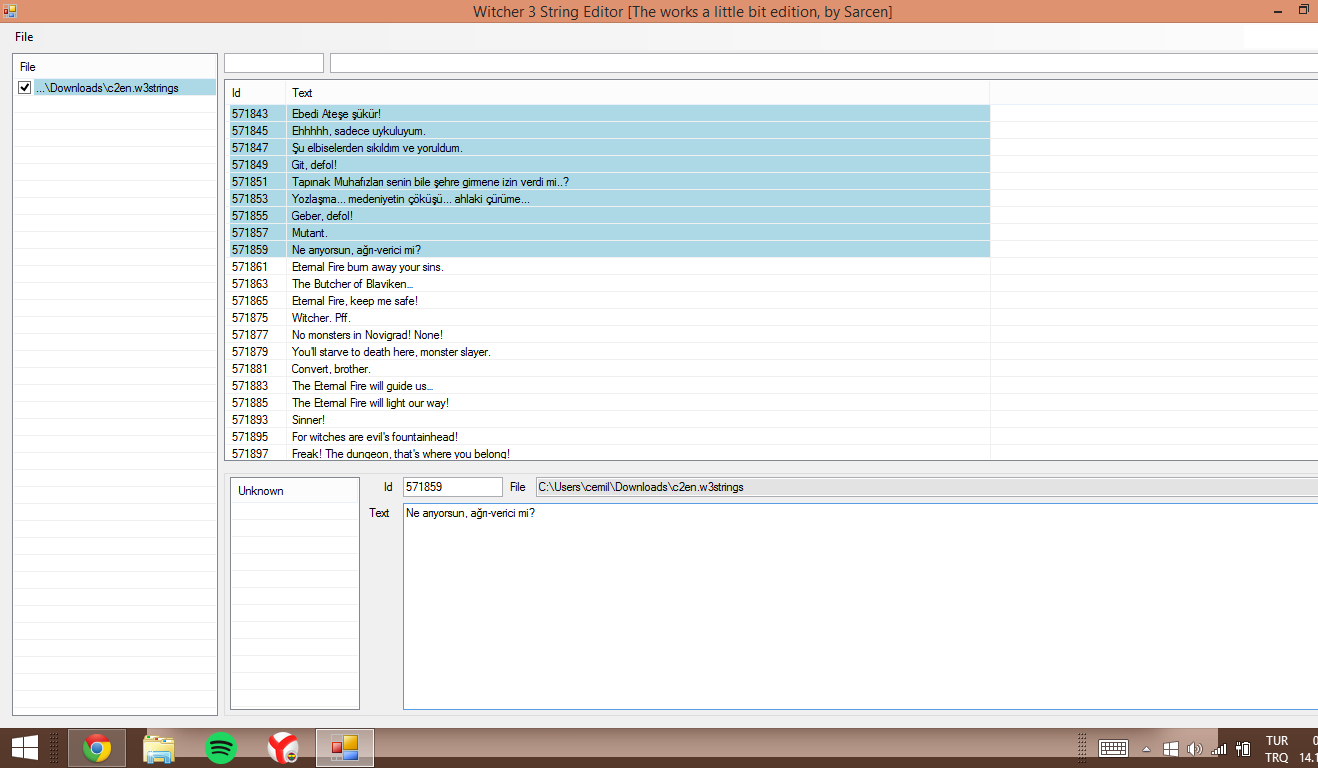The image size is (1318, 769).
Task: Click the app icon in the title bar
Action: pyautogui.click(x=10, y=10)
